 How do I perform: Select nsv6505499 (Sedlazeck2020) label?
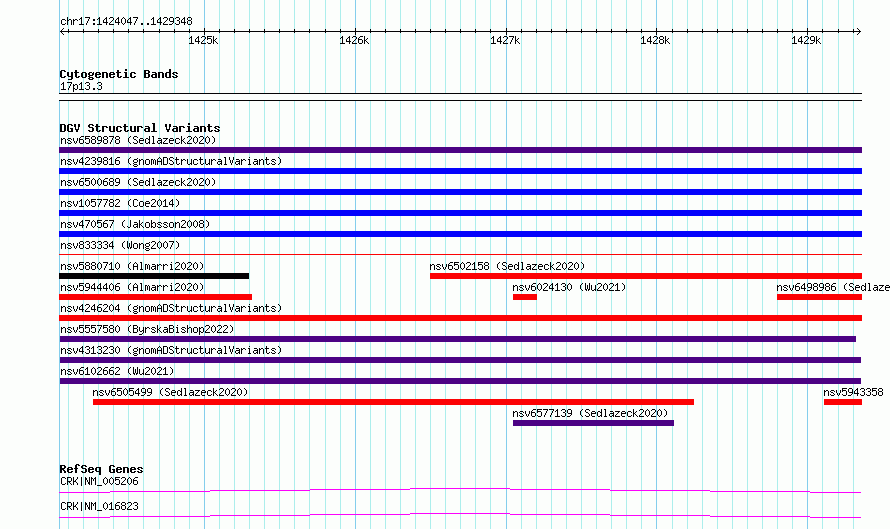170,392
